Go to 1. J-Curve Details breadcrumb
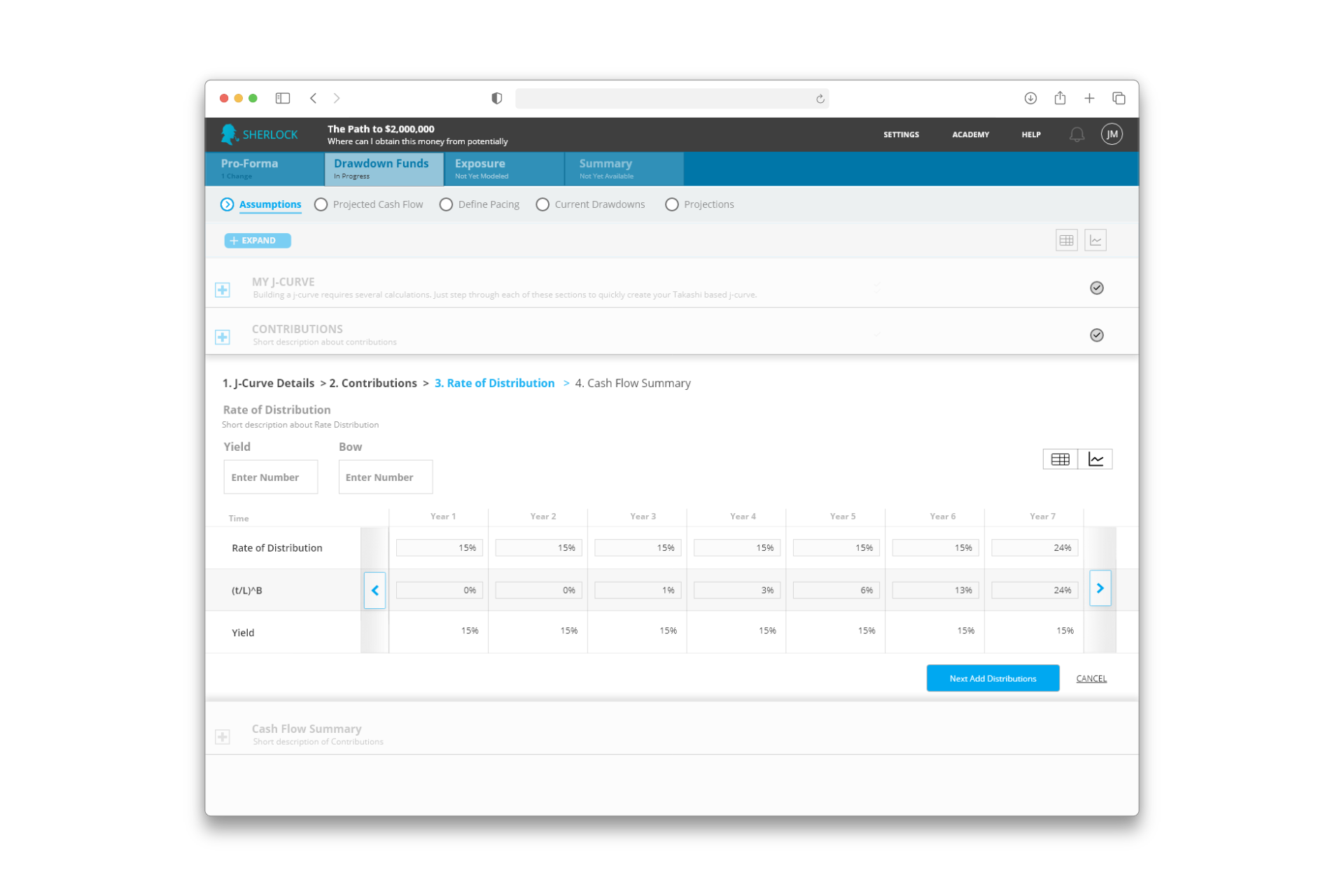 point(268,383)
